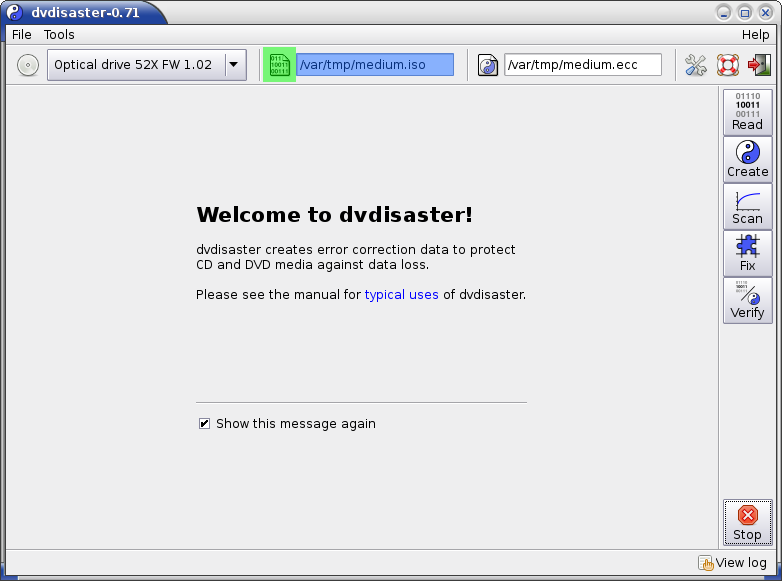This screenshot has width=782, height=581.
Task: Quit using the exit door icon
Action: 759,65
